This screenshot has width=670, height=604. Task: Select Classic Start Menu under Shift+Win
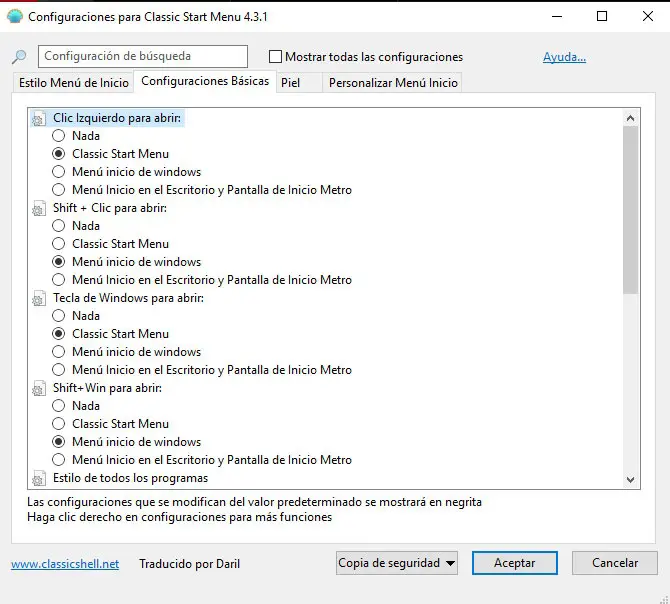point(59,424)
